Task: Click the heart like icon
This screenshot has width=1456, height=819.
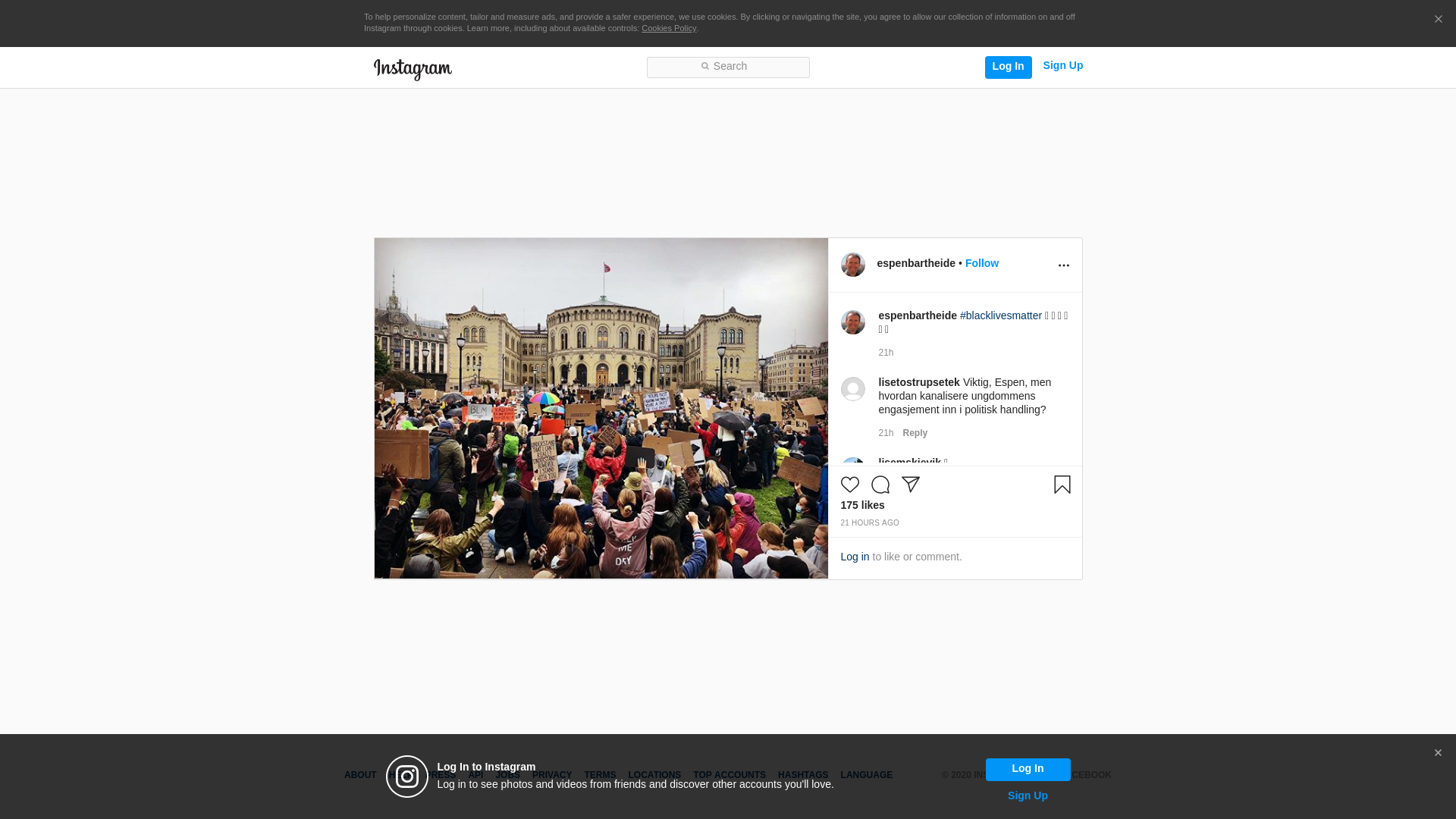Action: pyautogui.click(x=849, y=485)
